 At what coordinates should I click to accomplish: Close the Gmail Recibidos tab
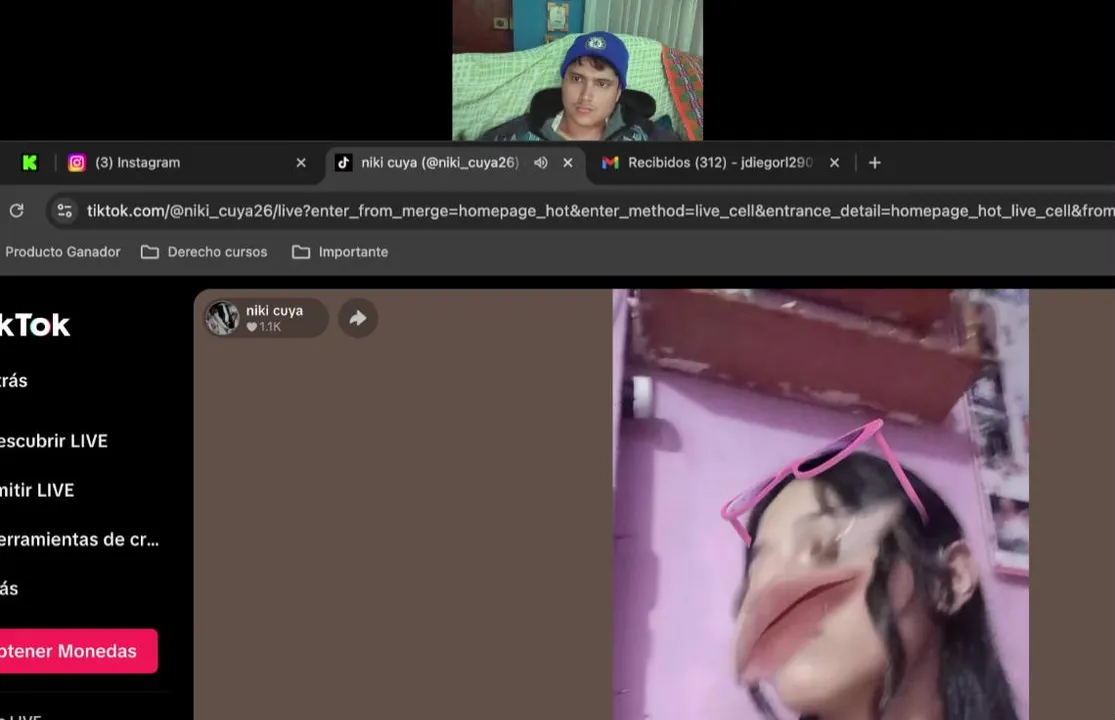pos(834,163)
